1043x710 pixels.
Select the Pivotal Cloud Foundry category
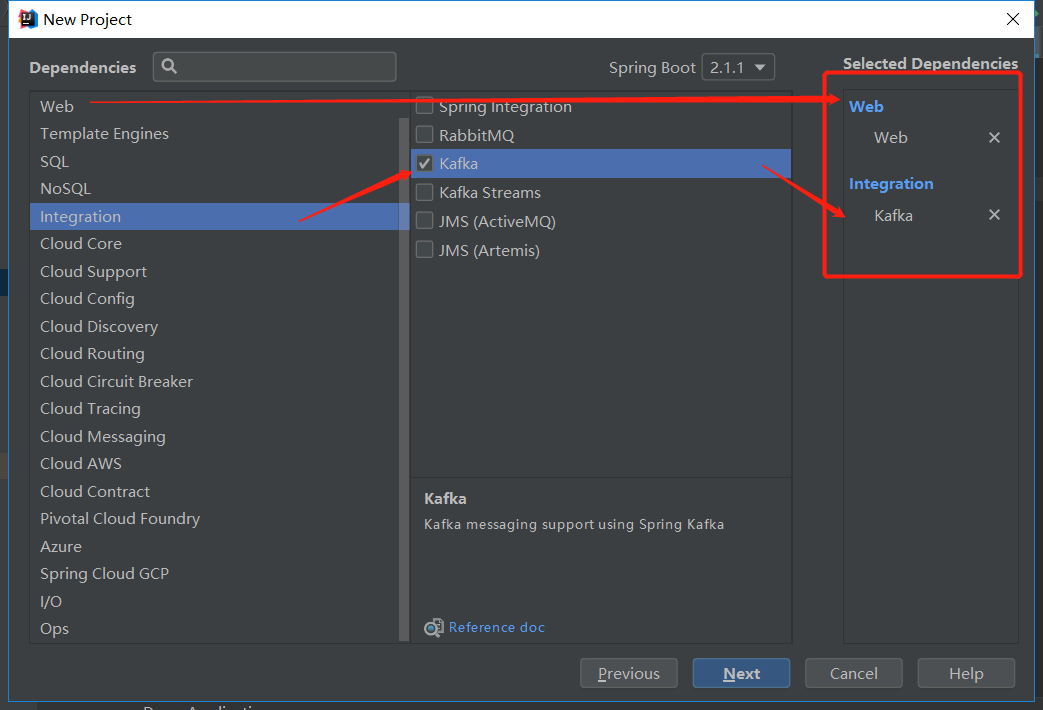tap(214, 519)
